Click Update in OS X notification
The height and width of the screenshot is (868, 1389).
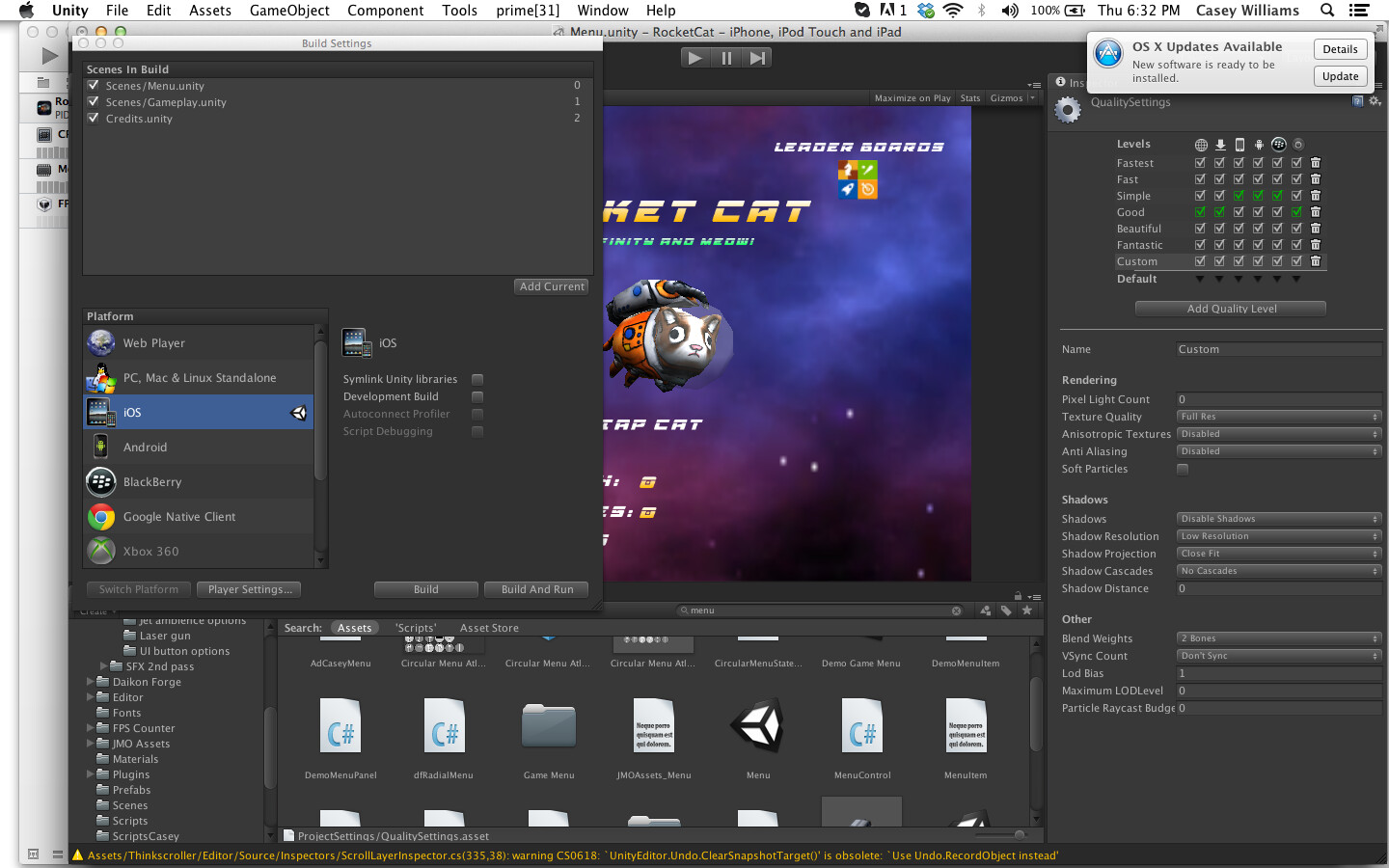click(1341, 76)
